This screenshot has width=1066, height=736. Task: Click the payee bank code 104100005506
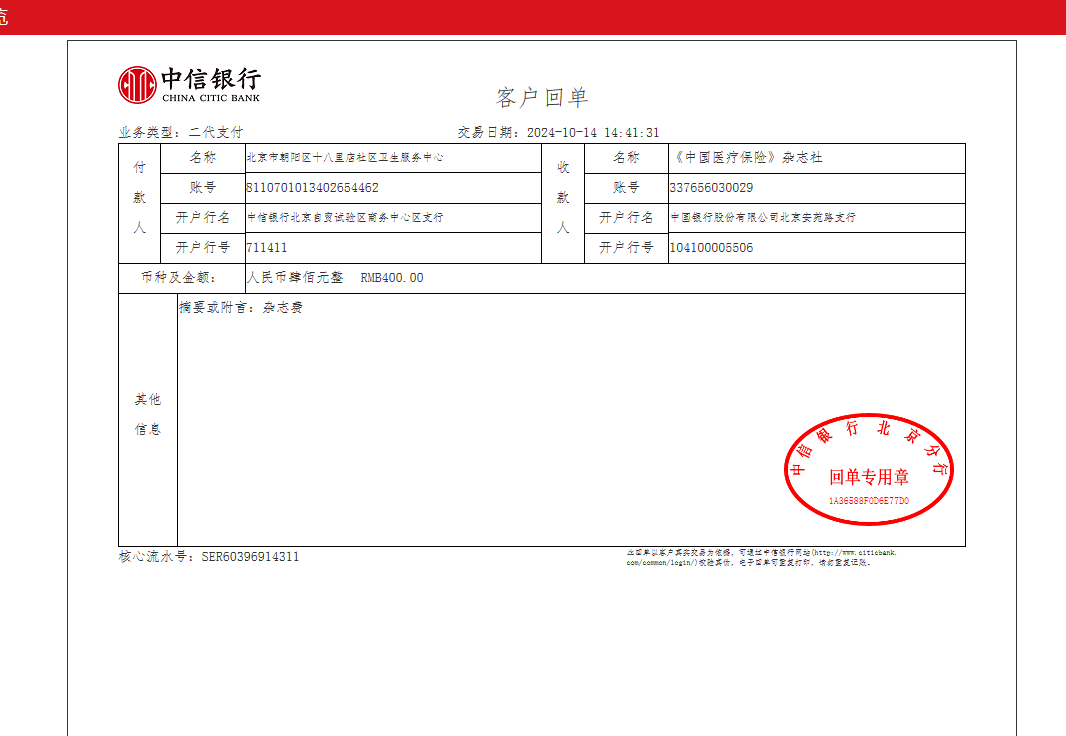tap(711, 248)
